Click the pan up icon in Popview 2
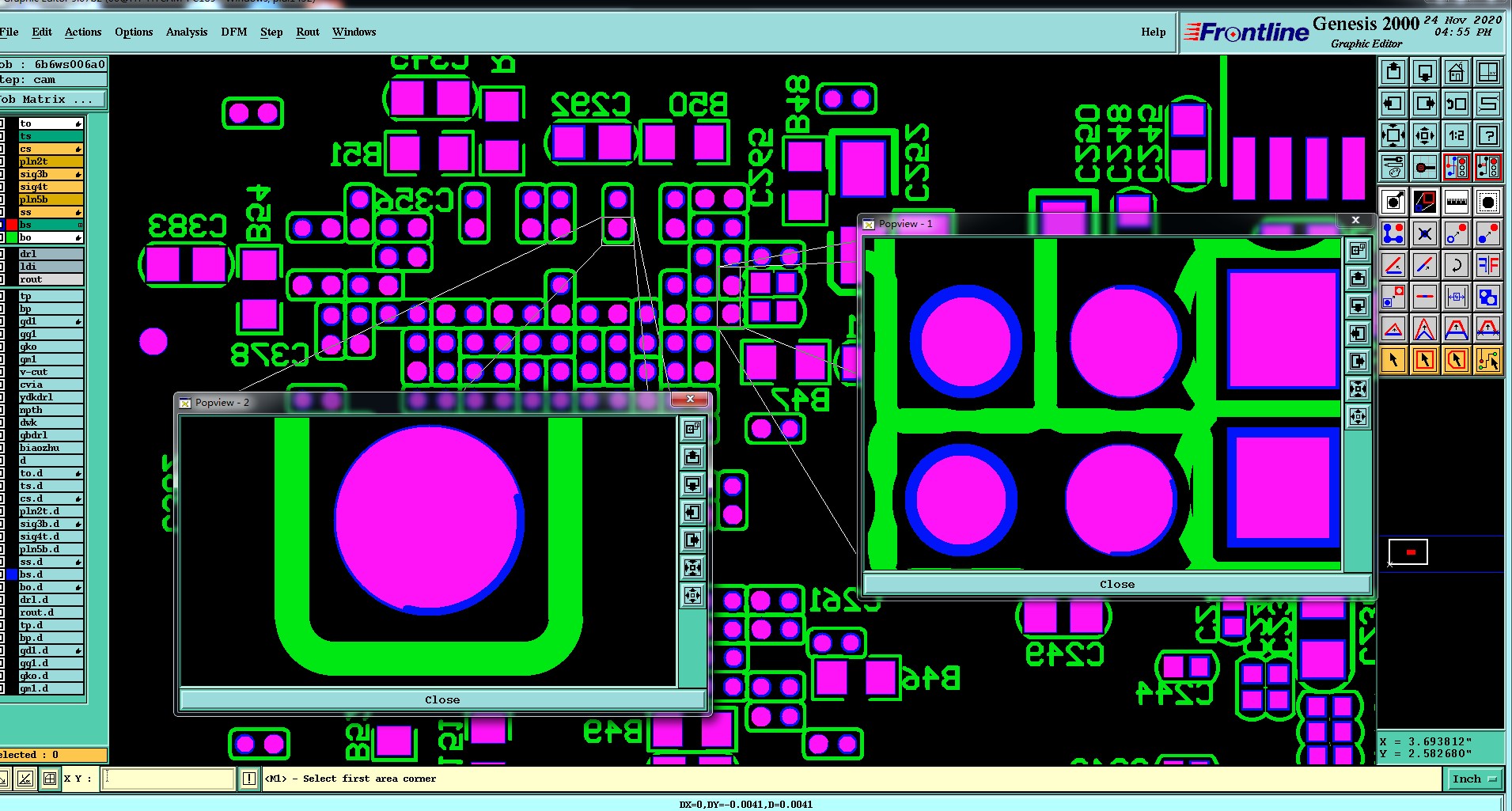The height and width of the screenshot is (811, 1512). click(x=692, y=457)
